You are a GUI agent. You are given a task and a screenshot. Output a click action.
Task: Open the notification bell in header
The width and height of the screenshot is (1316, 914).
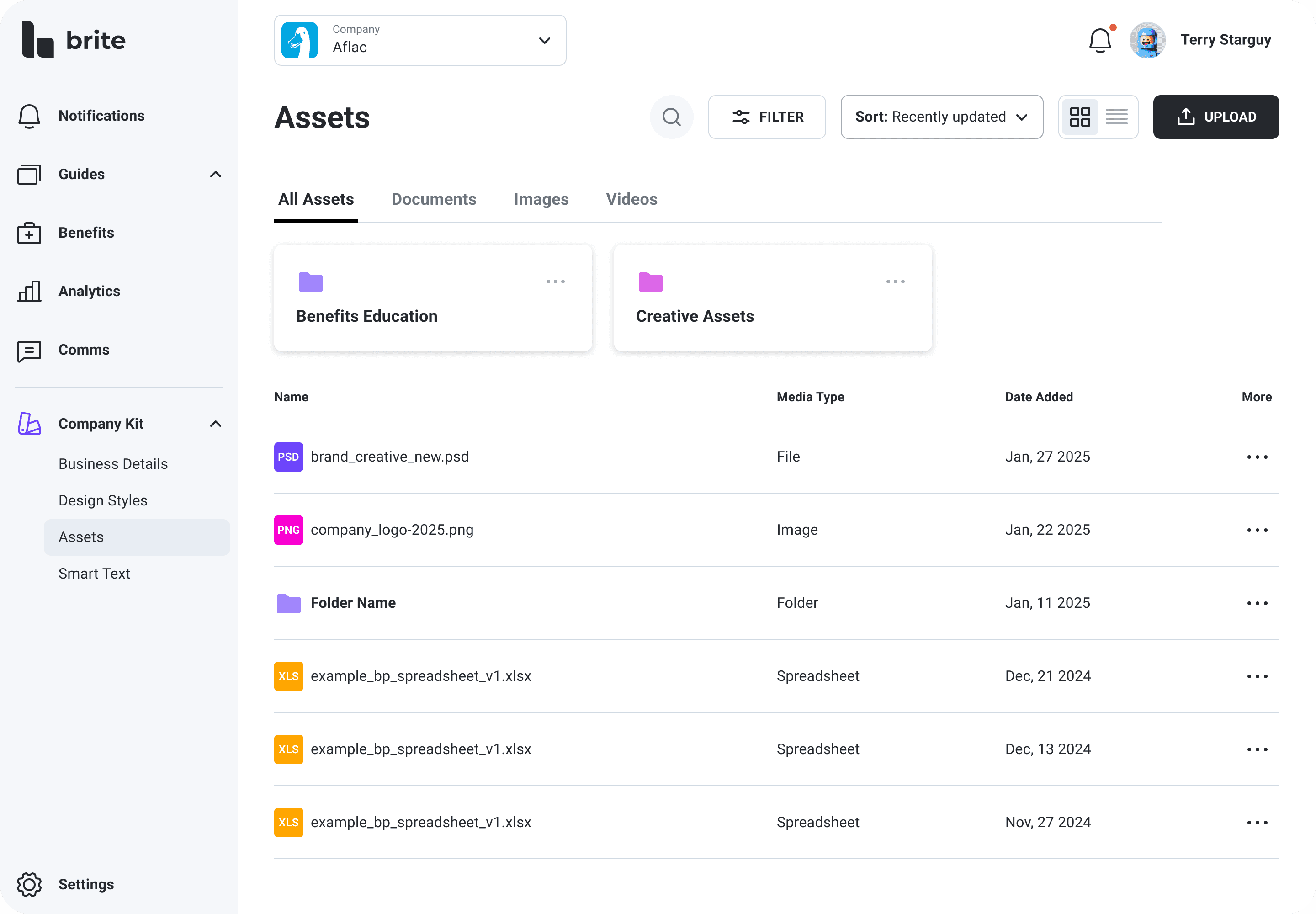(x=1099, y=41)
